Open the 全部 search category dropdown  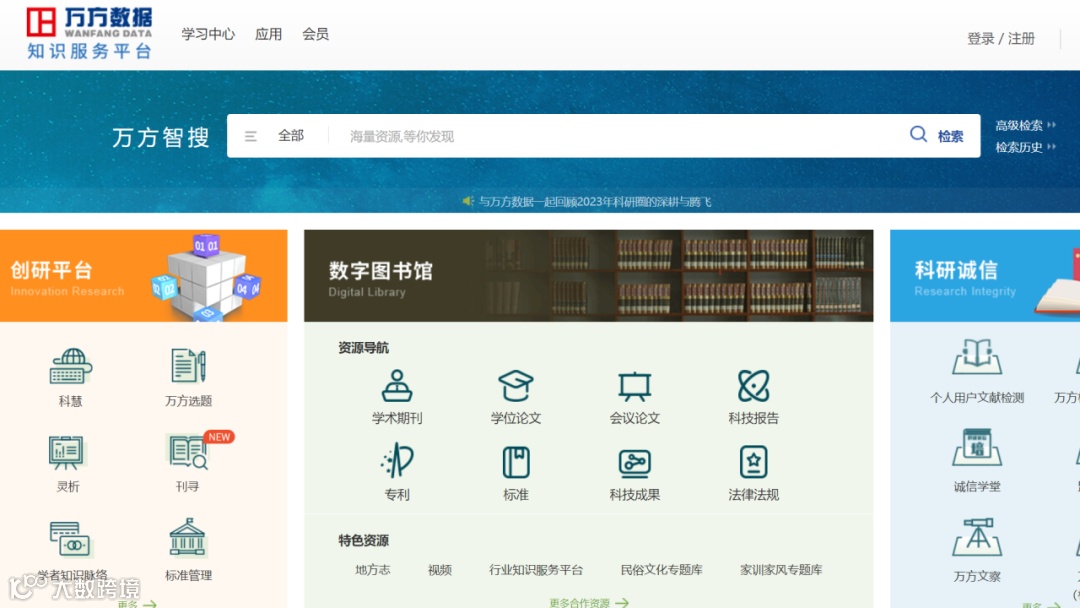(x=291, y=136)
